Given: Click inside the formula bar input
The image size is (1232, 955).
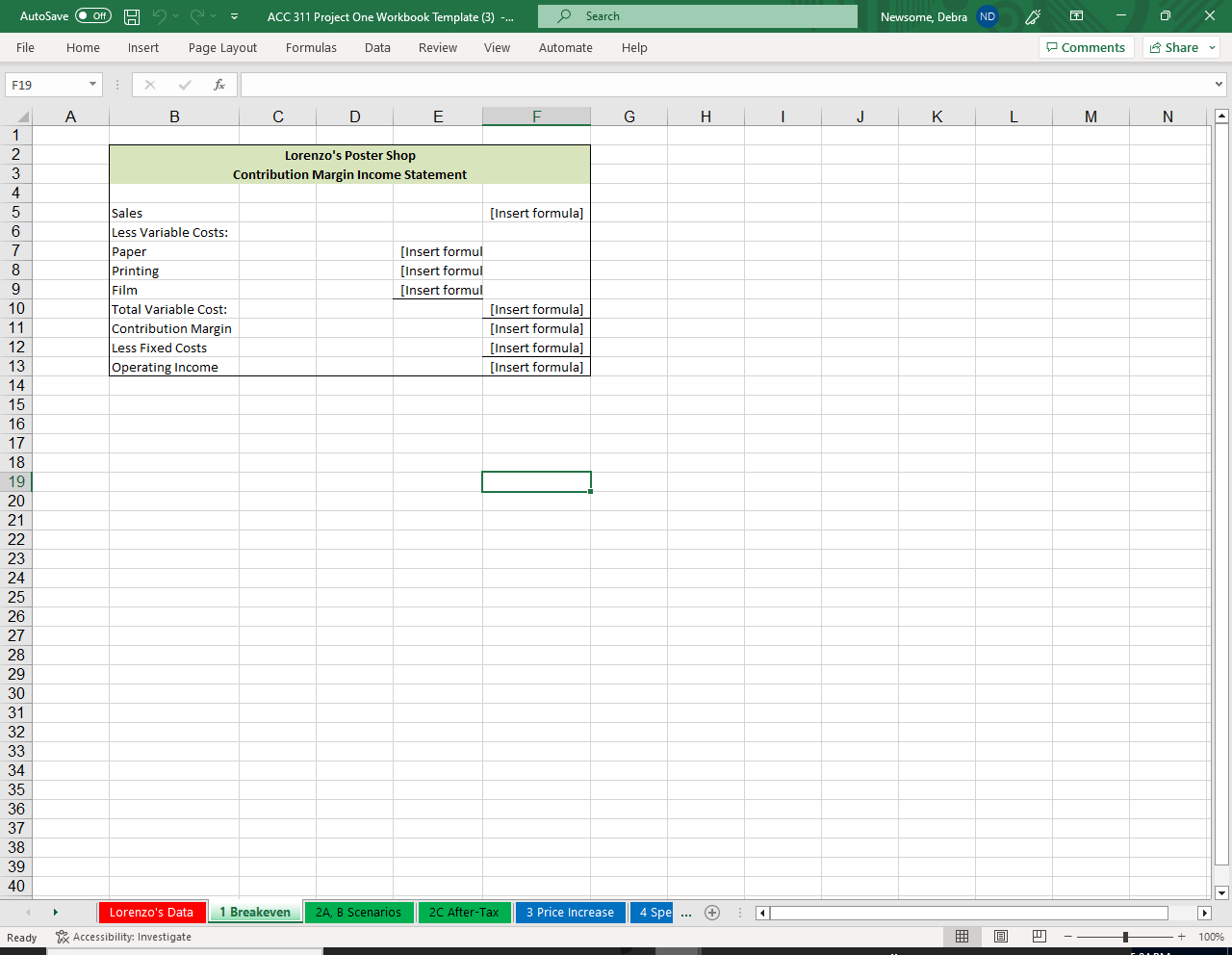Looking at the screenshot, I should [726, 85].
